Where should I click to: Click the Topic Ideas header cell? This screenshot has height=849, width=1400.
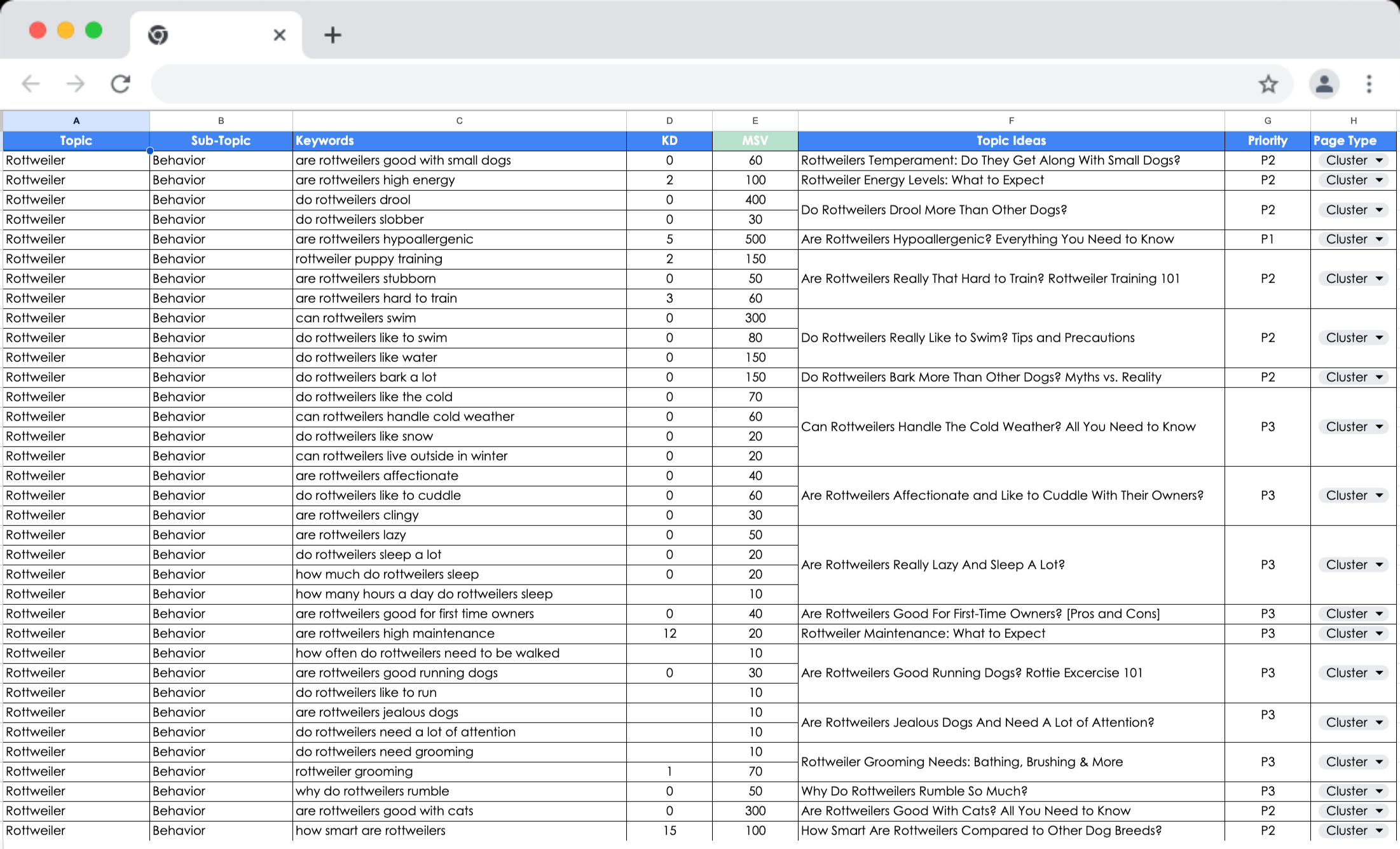click(1012, 141)
